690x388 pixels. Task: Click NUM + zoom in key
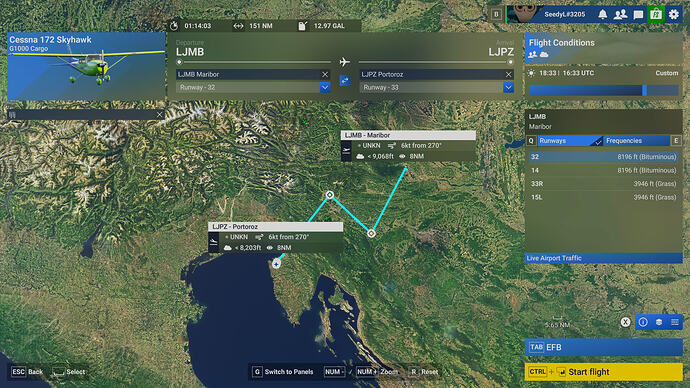point(367,372)
